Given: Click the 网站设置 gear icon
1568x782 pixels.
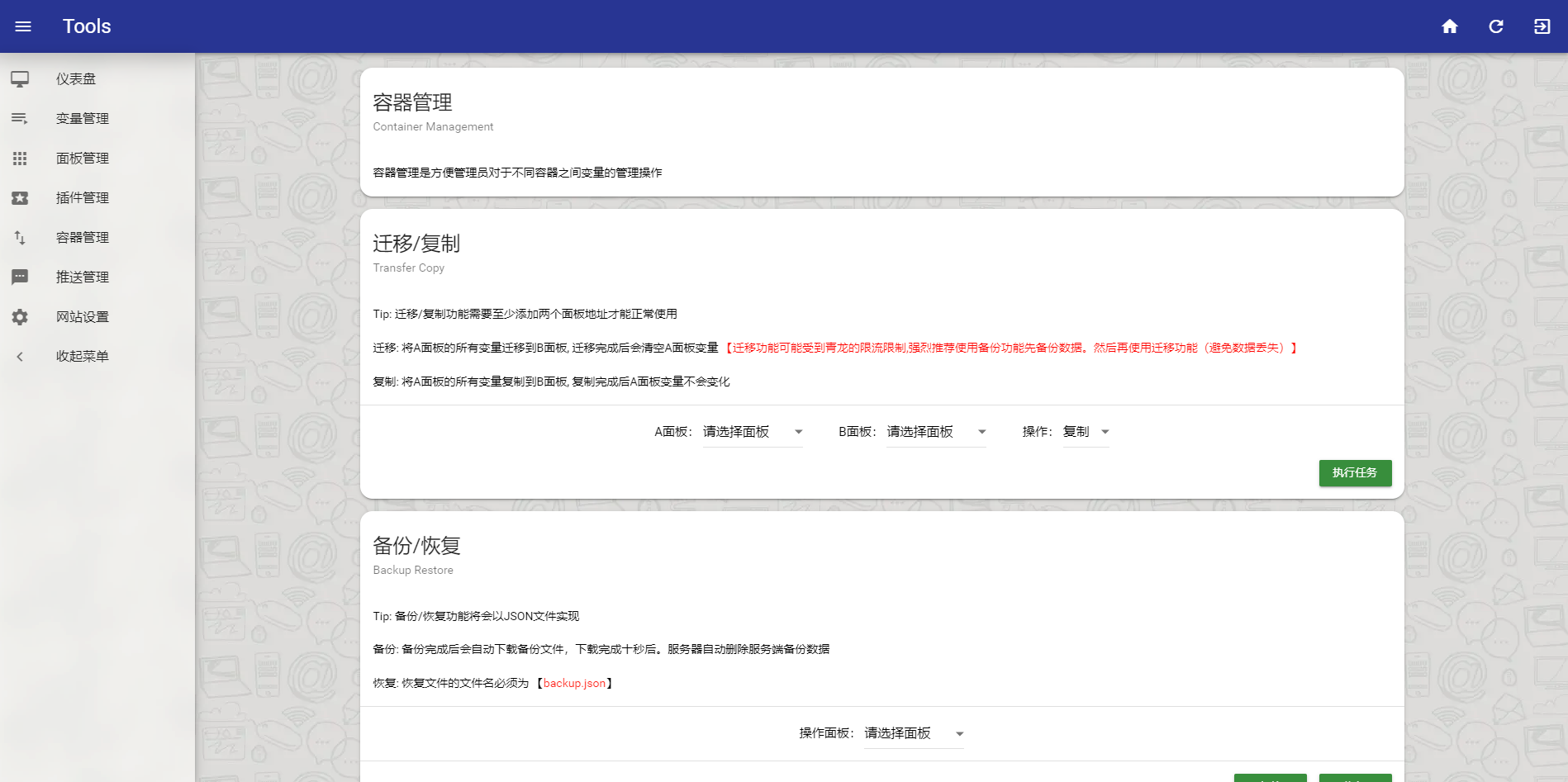Looking at the screenshot, I should 20,317.
